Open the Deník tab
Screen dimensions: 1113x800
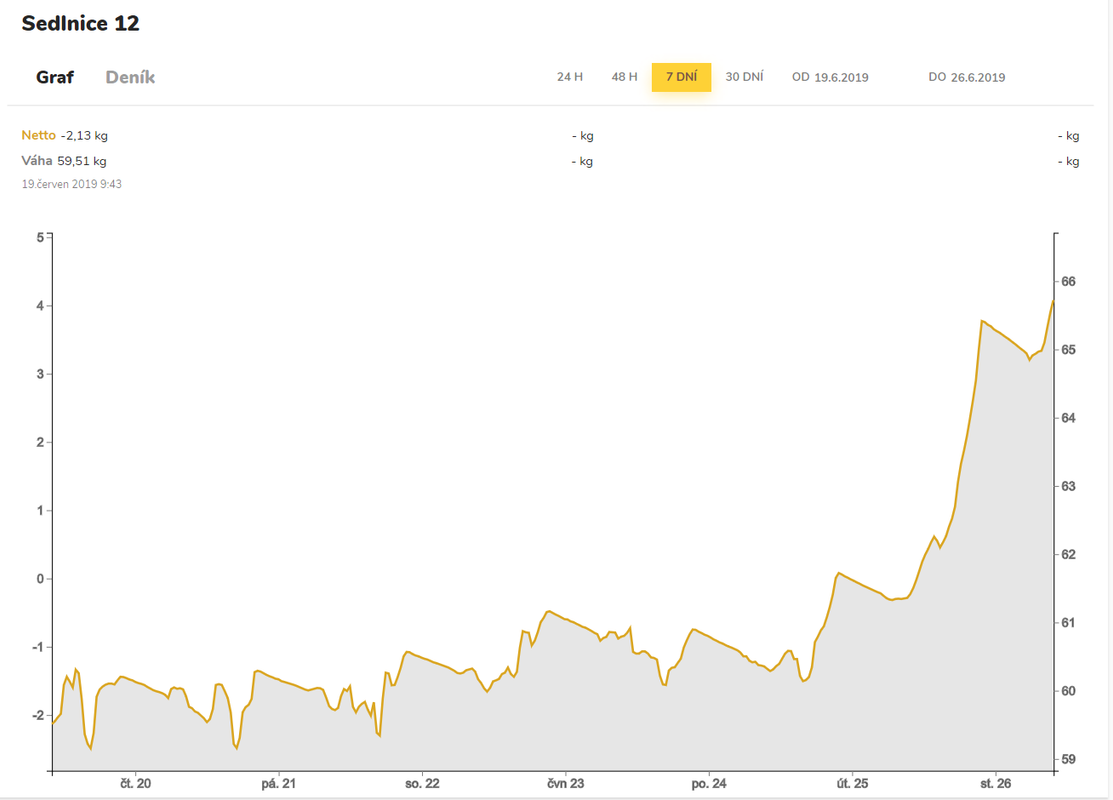130,77
